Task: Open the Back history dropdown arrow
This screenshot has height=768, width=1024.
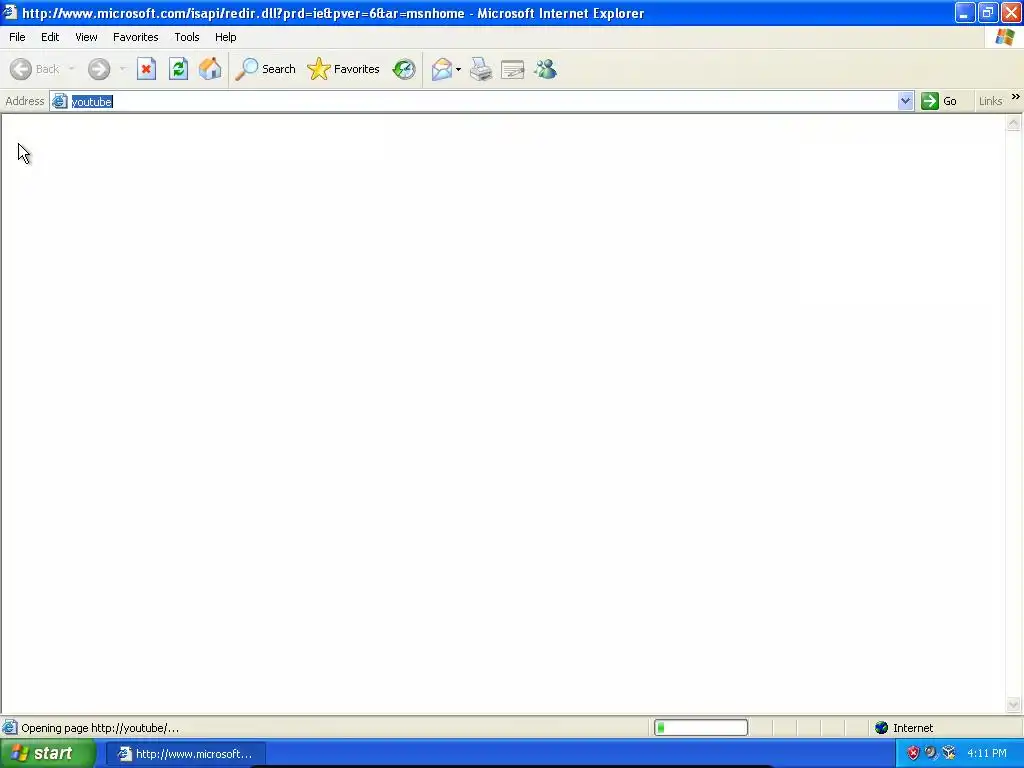Action: [72, 69]
